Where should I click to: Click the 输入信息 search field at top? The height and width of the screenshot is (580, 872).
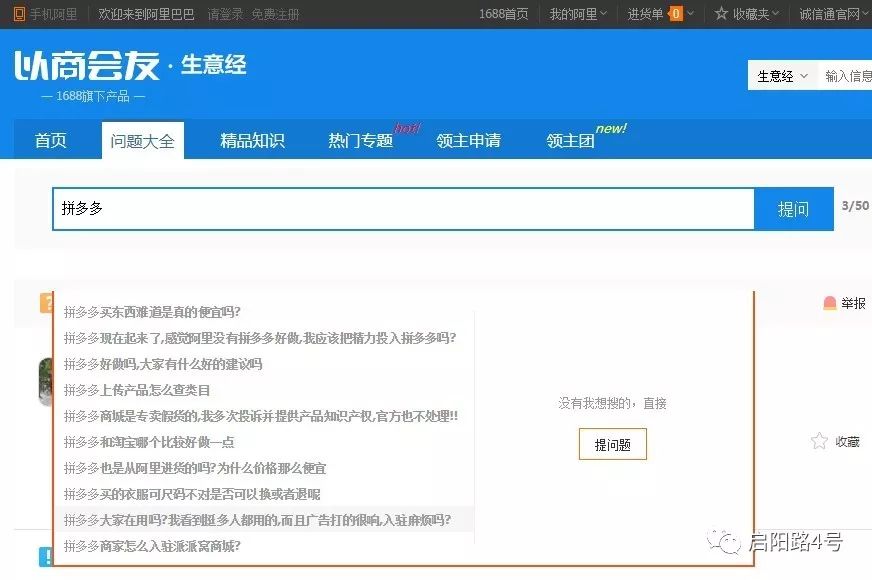(x=847, y=76)
